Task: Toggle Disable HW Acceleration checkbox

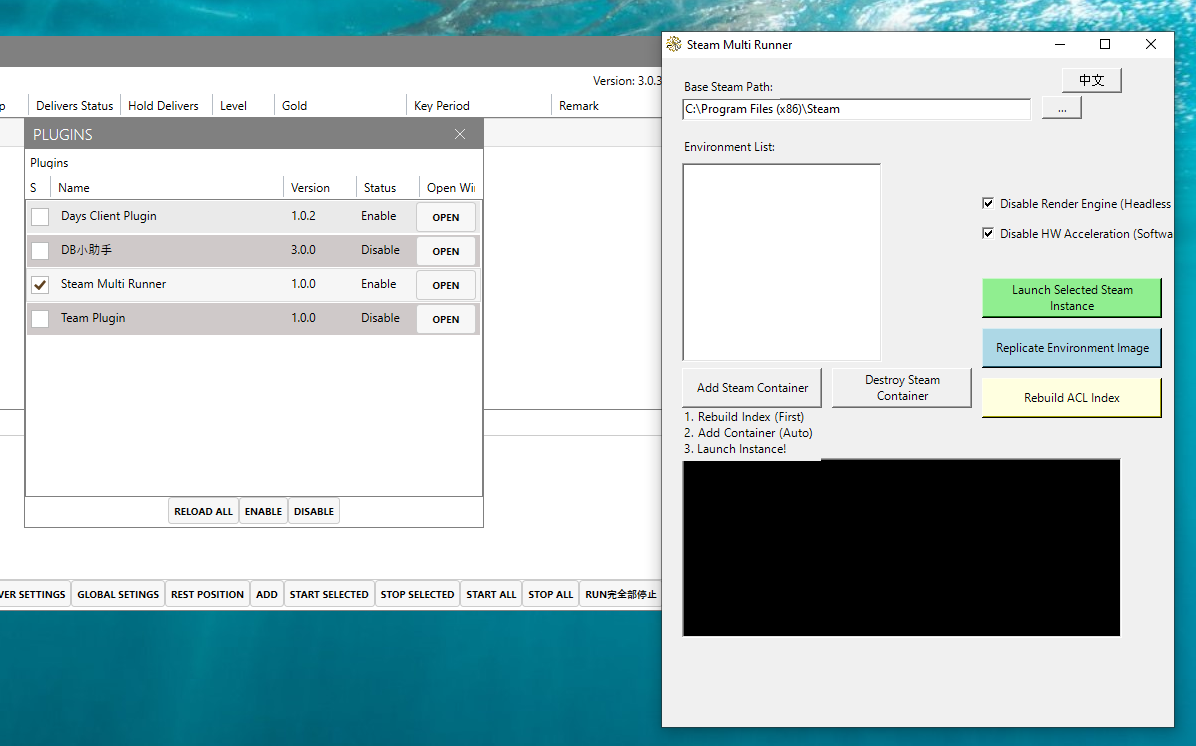Action: pyautogui.click(x=988, y=233)
